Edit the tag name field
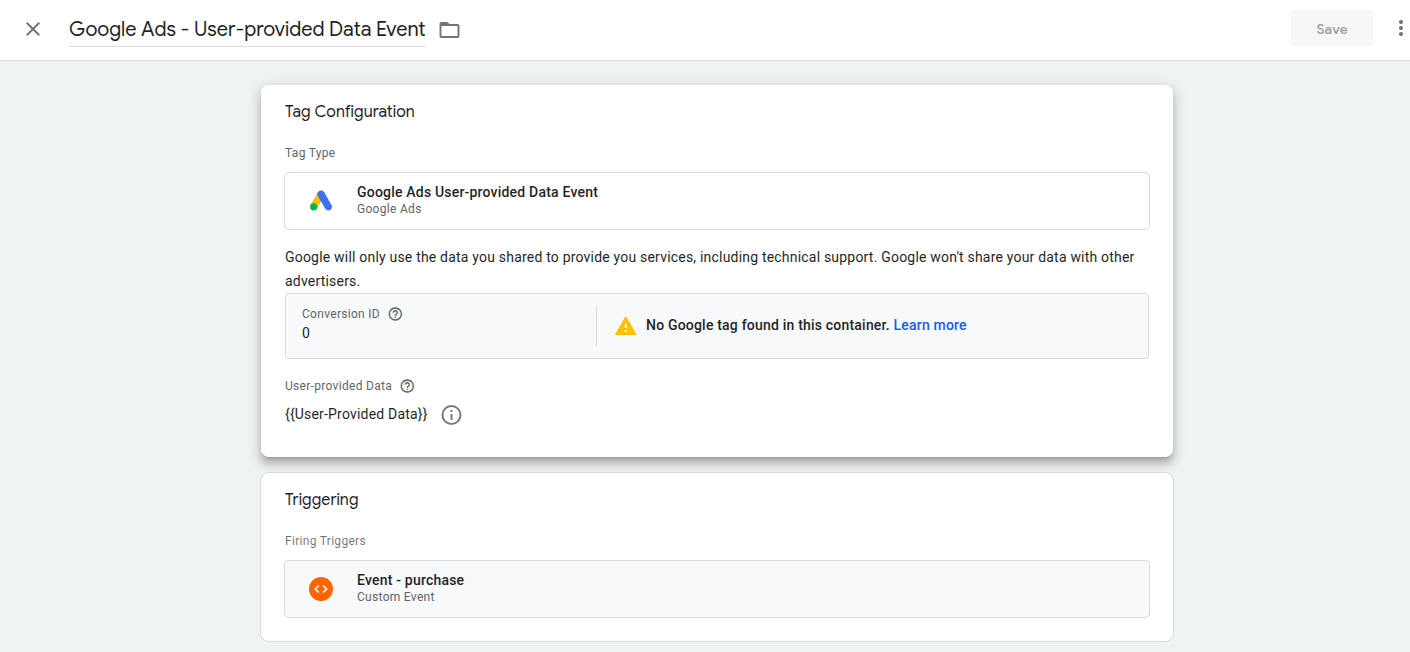This screenshot has height=652, width=1410. (x=247, y=30)
